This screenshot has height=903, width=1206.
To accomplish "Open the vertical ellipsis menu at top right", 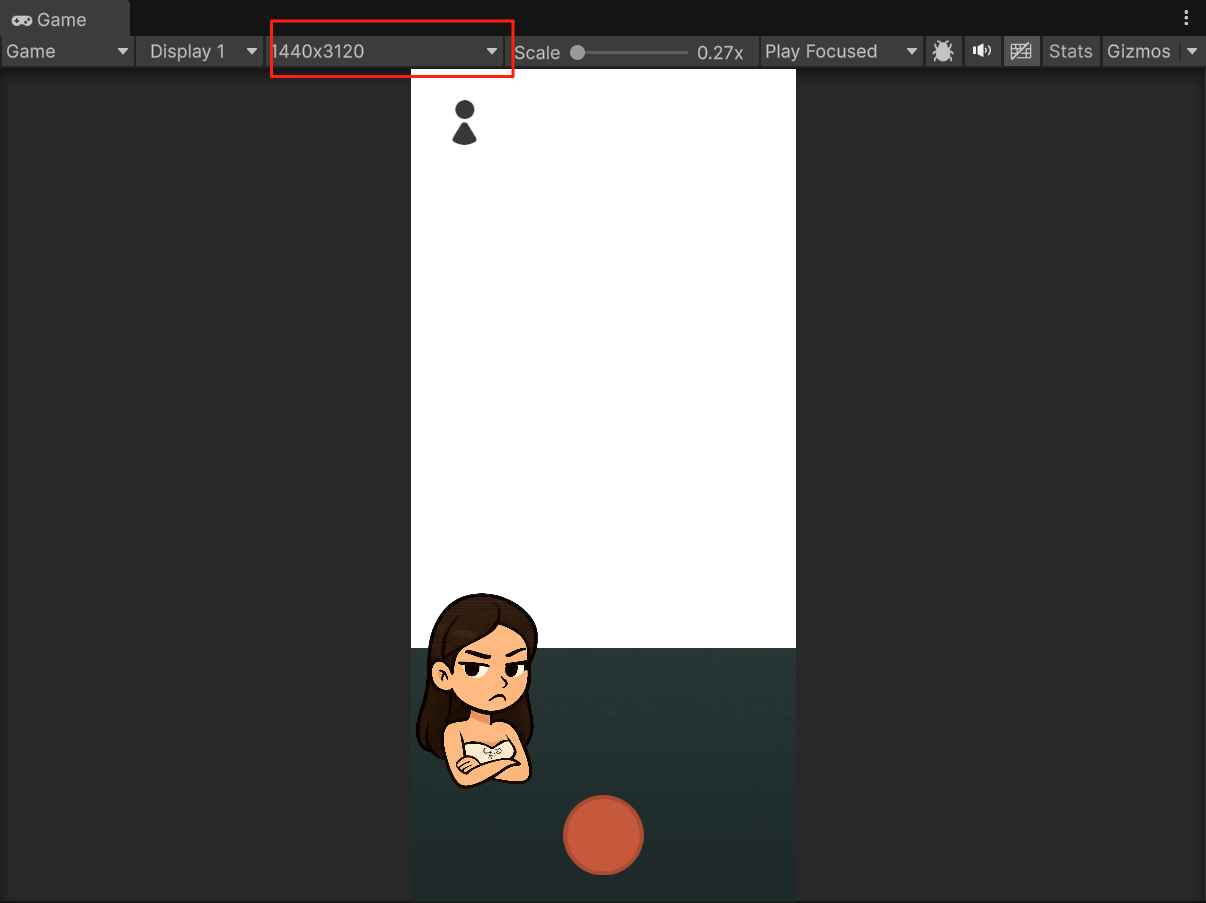I will 1186,17.
